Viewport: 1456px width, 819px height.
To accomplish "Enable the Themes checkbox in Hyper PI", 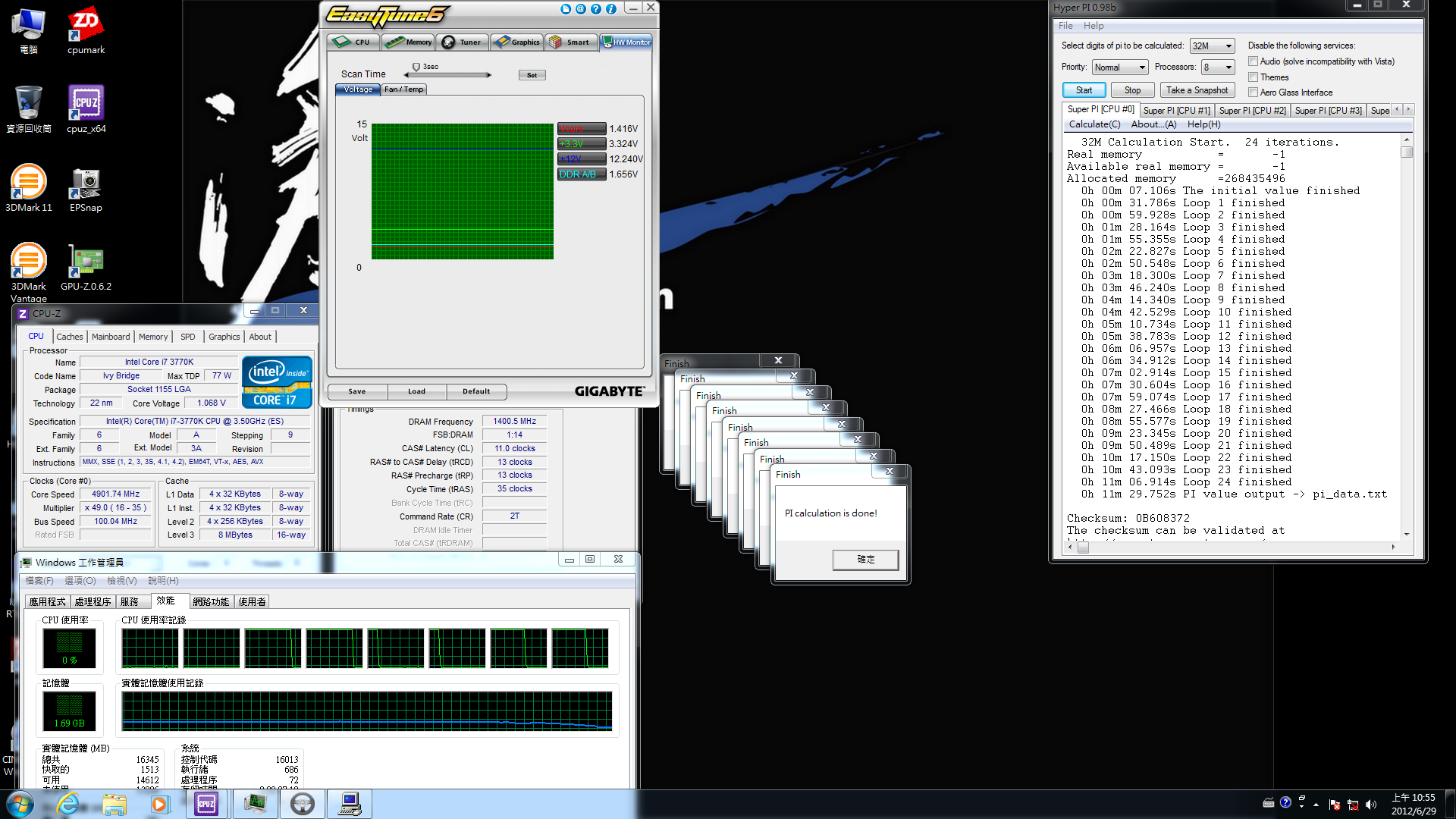I will point(1254,77).
